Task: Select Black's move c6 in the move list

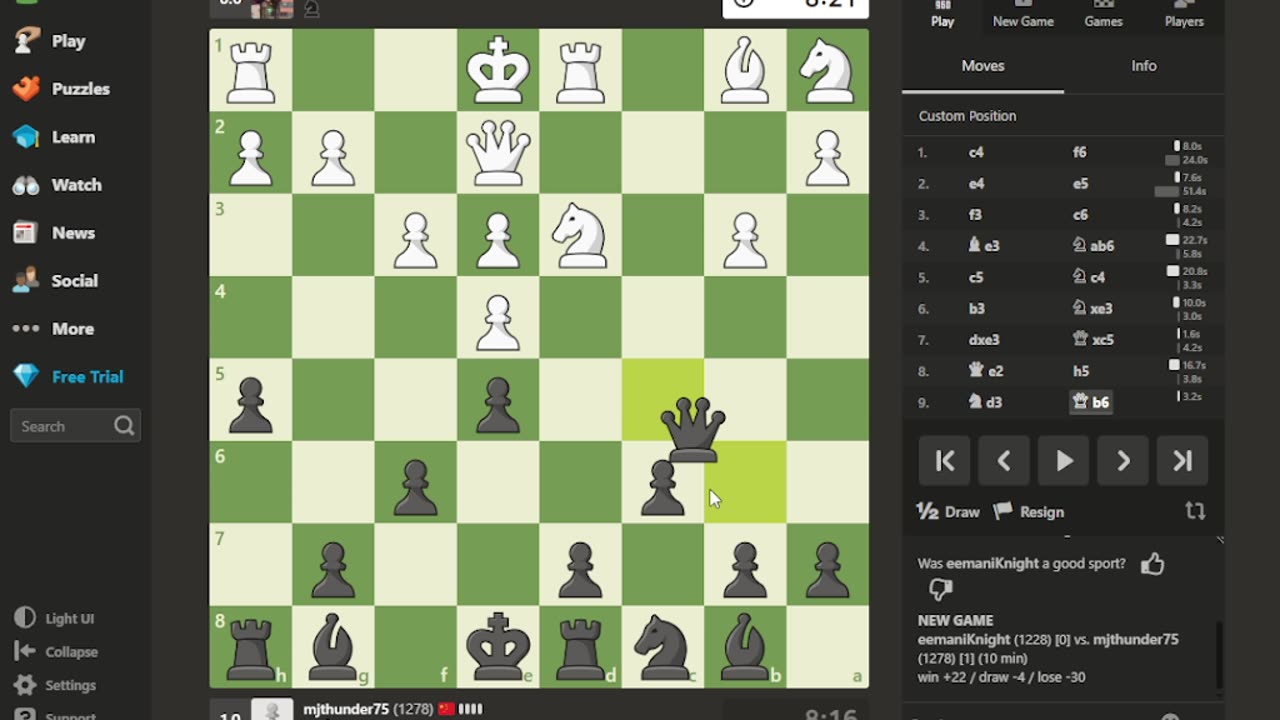Action: [1080, 215]
